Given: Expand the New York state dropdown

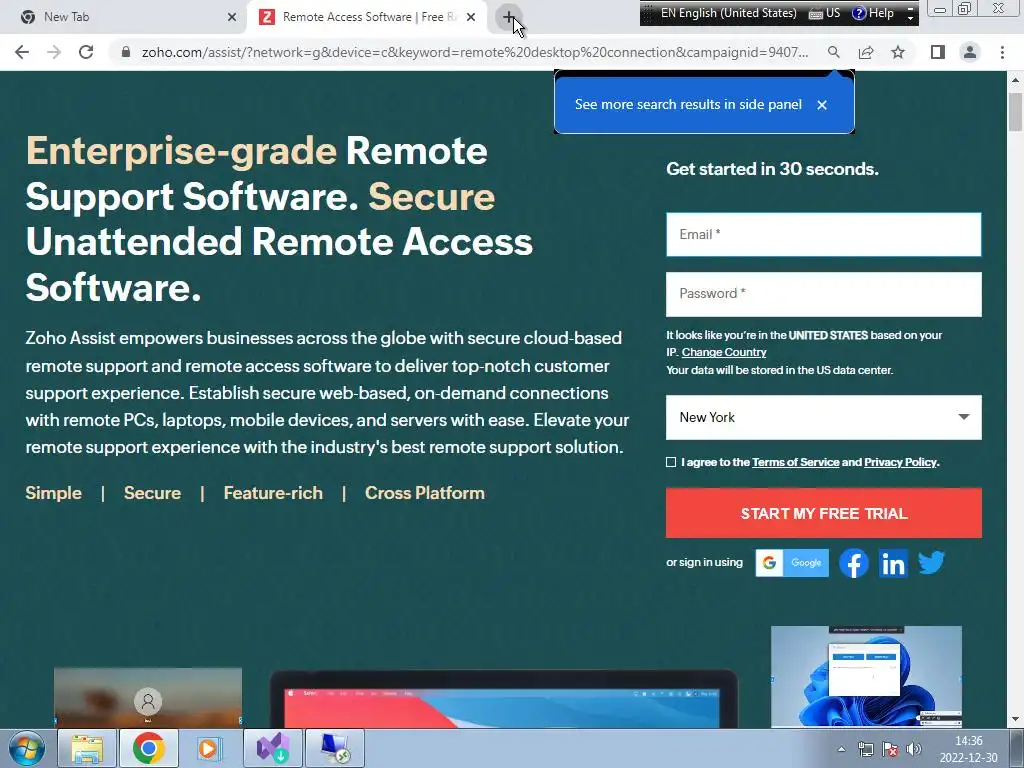Looking at the screenshot, I should click(x=824, y=417).
